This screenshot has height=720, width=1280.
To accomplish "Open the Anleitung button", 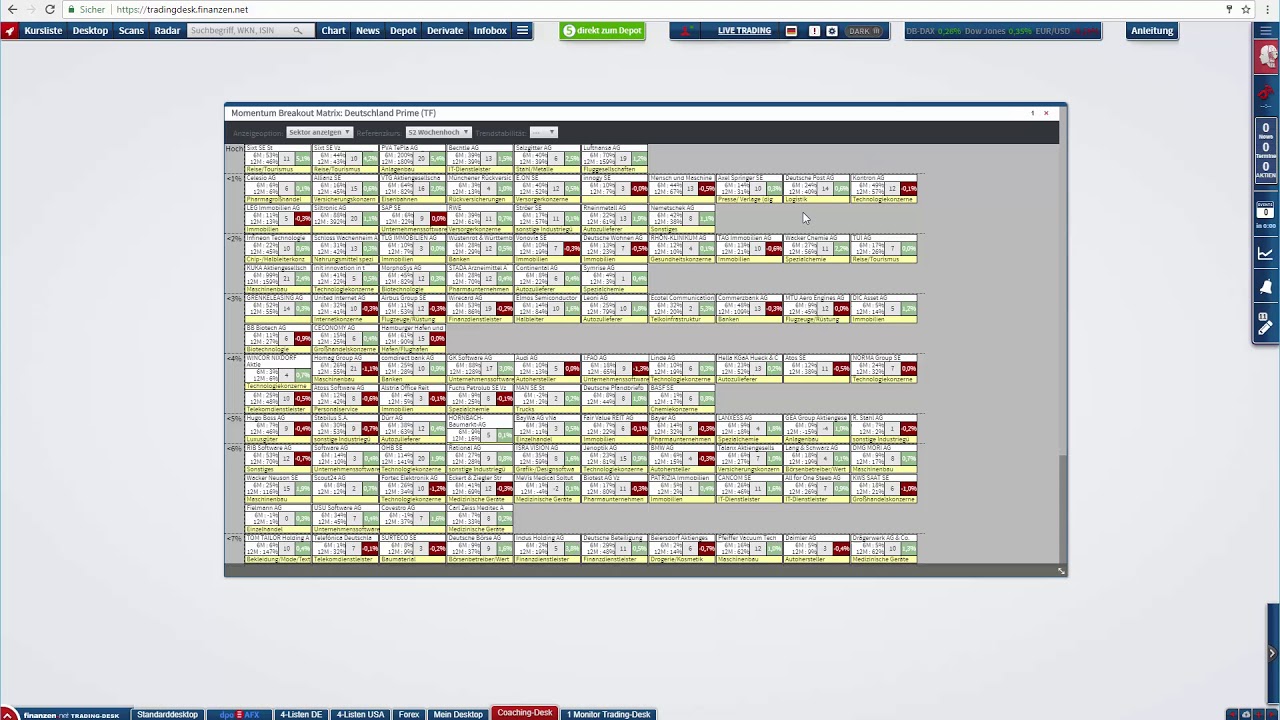I will 1152,31.
